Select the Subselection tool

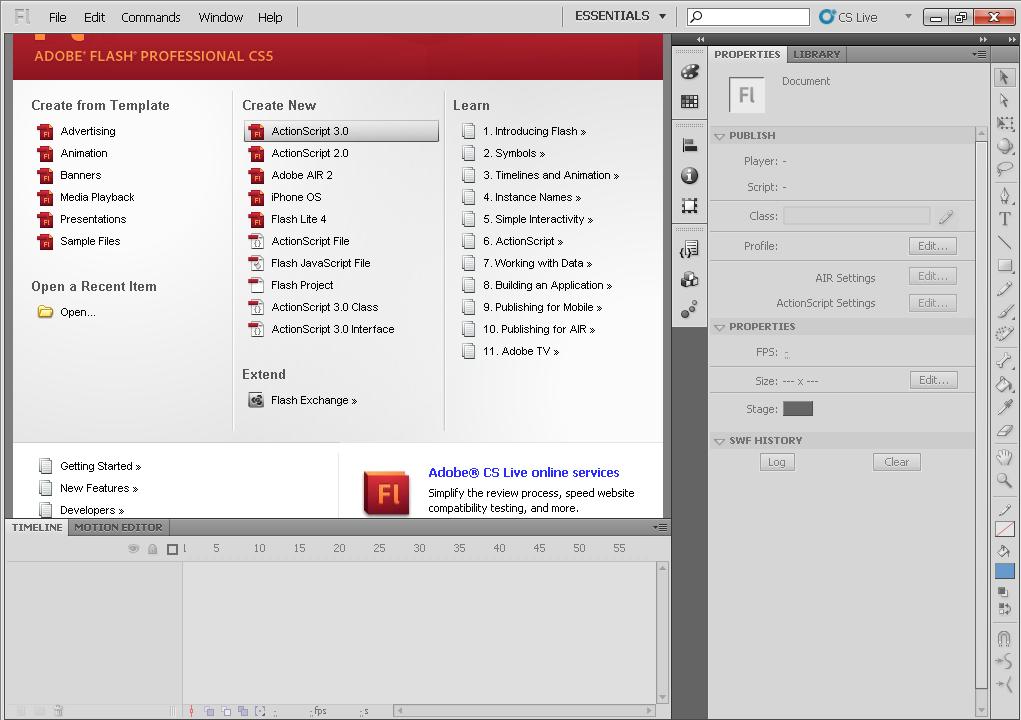coord(1005,100)
